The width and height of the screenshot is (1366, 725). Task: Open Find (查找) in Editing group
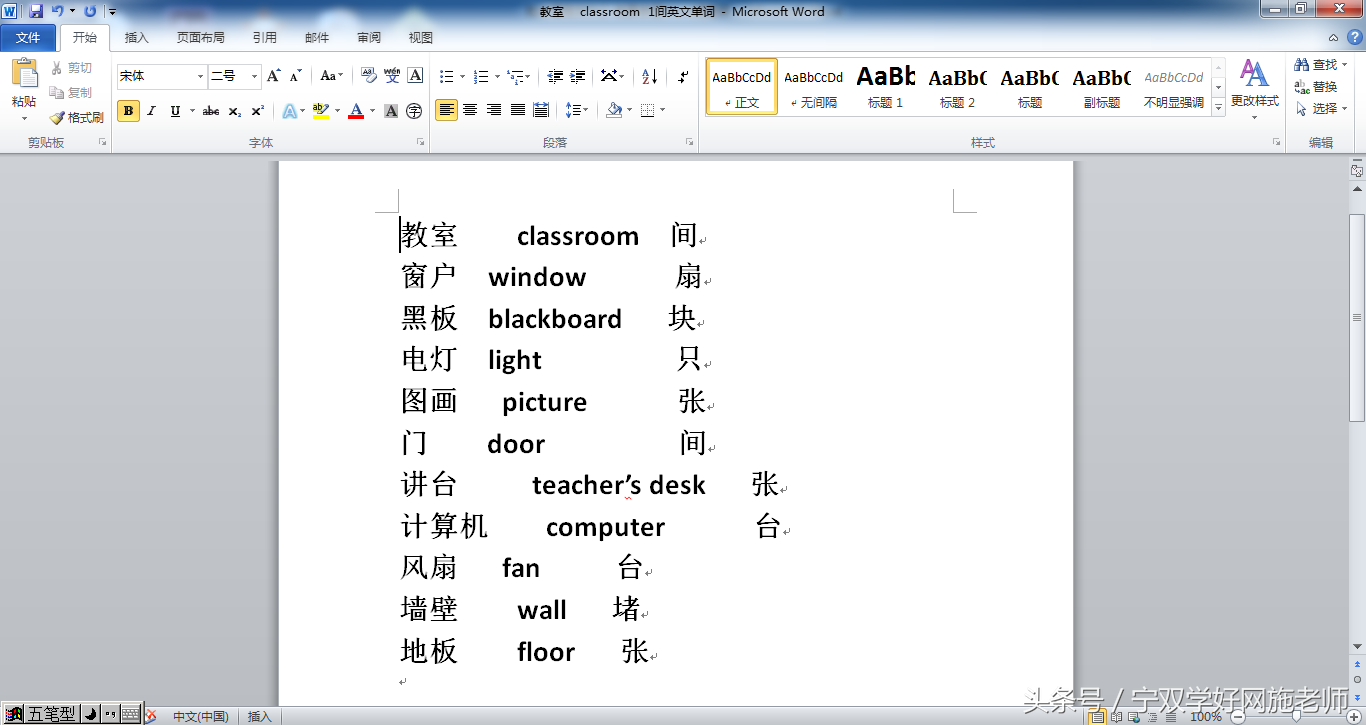click(x=1316, y=65)
